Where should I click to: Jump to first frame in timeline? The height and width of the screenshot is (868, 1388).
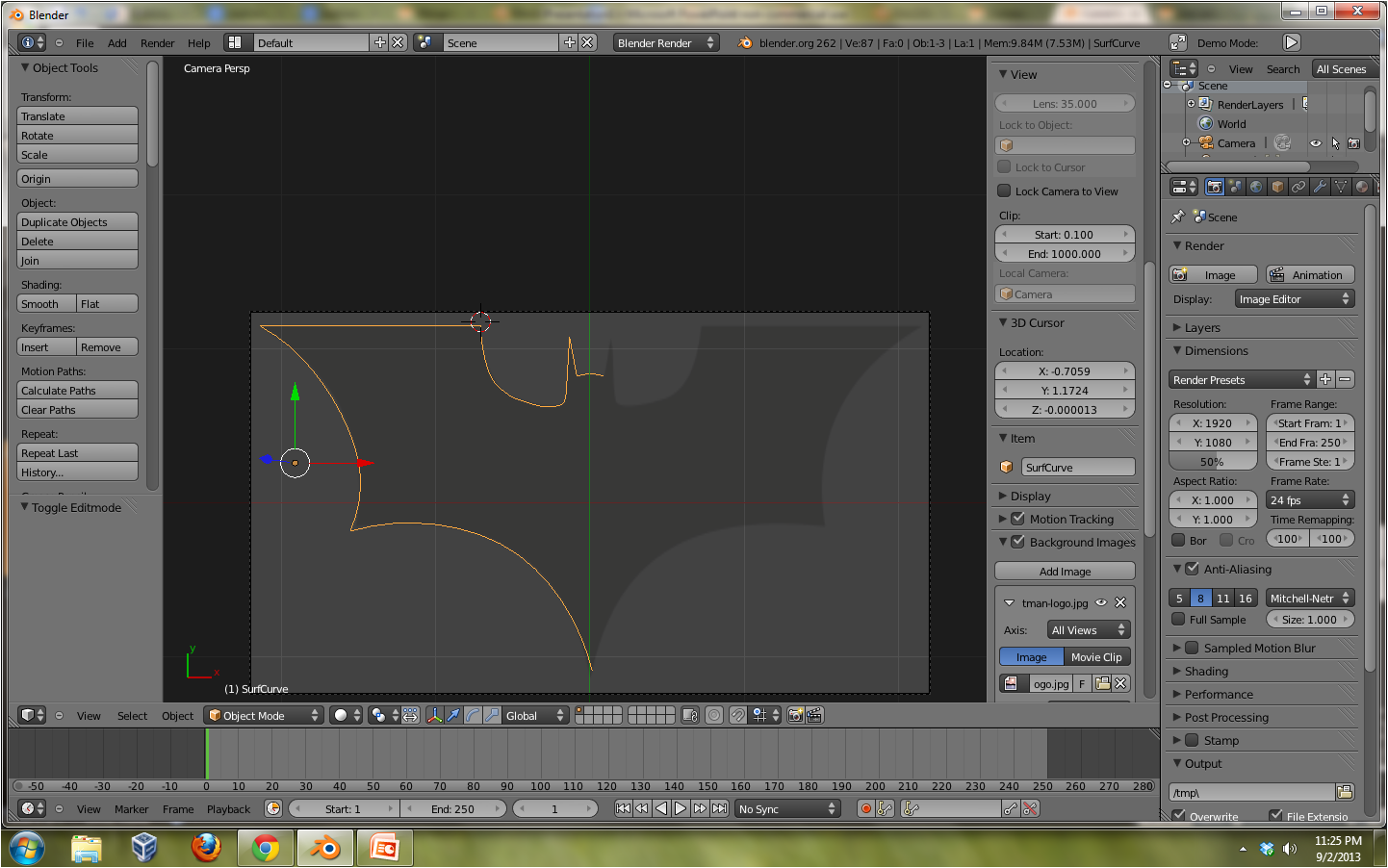(x=623, y=808)
